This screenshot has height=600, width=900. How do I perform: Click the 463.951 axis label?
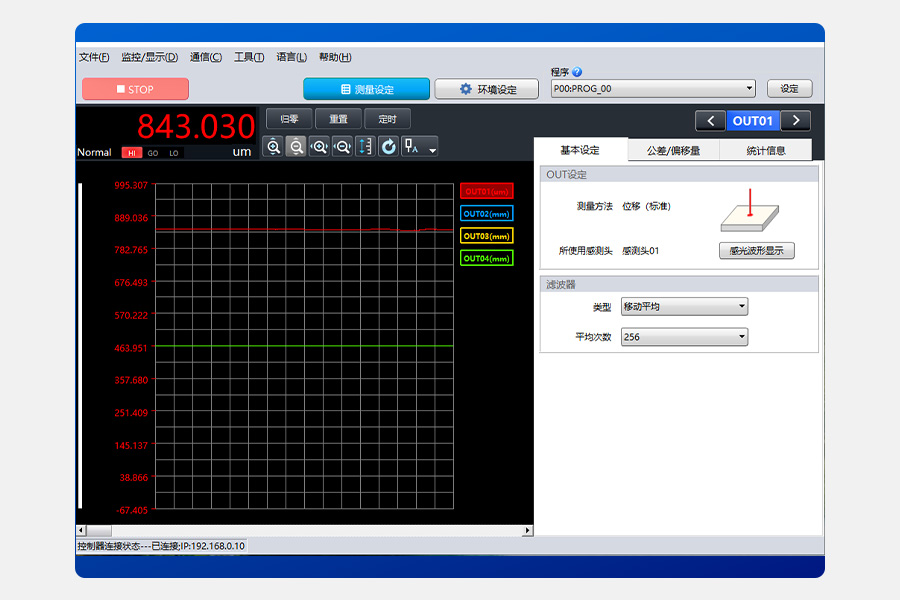131,347
